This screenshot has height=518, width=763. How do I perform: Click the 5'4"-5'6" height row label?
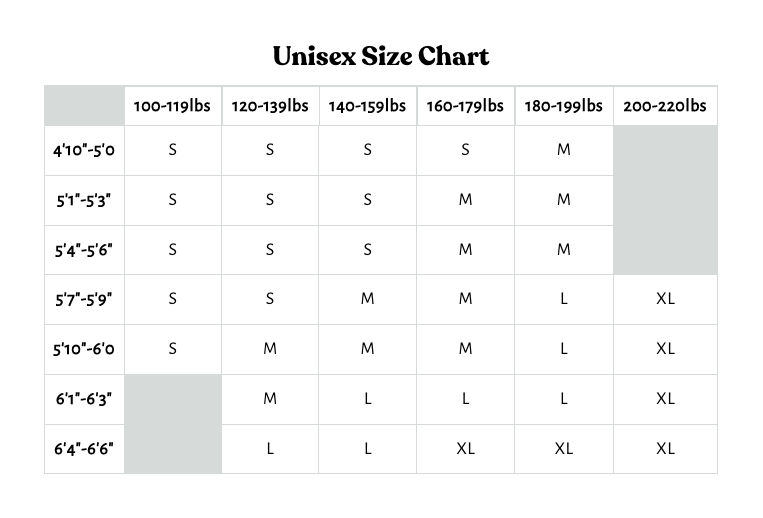(x=84, y=250)
